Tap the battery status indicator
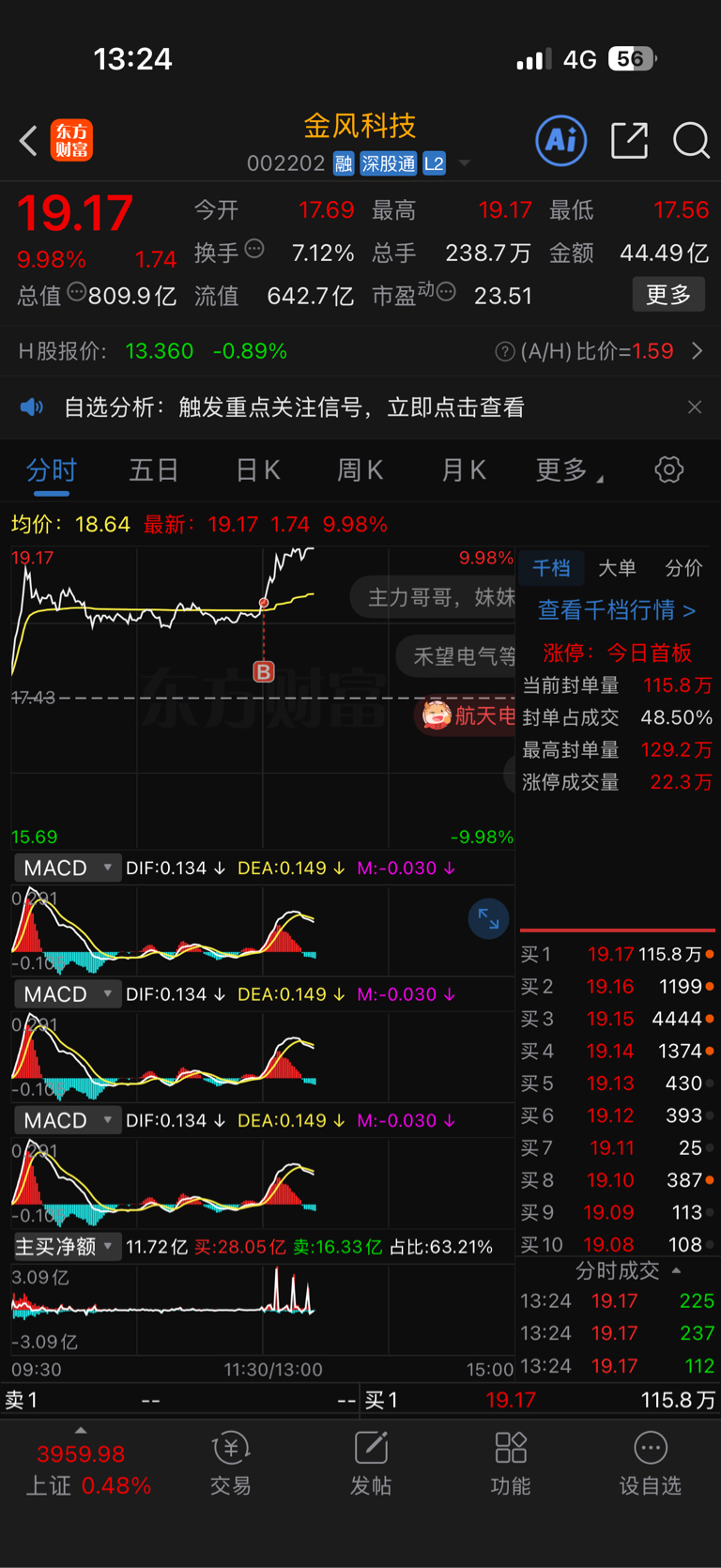 pyautogui.click(x=633, y=59)
